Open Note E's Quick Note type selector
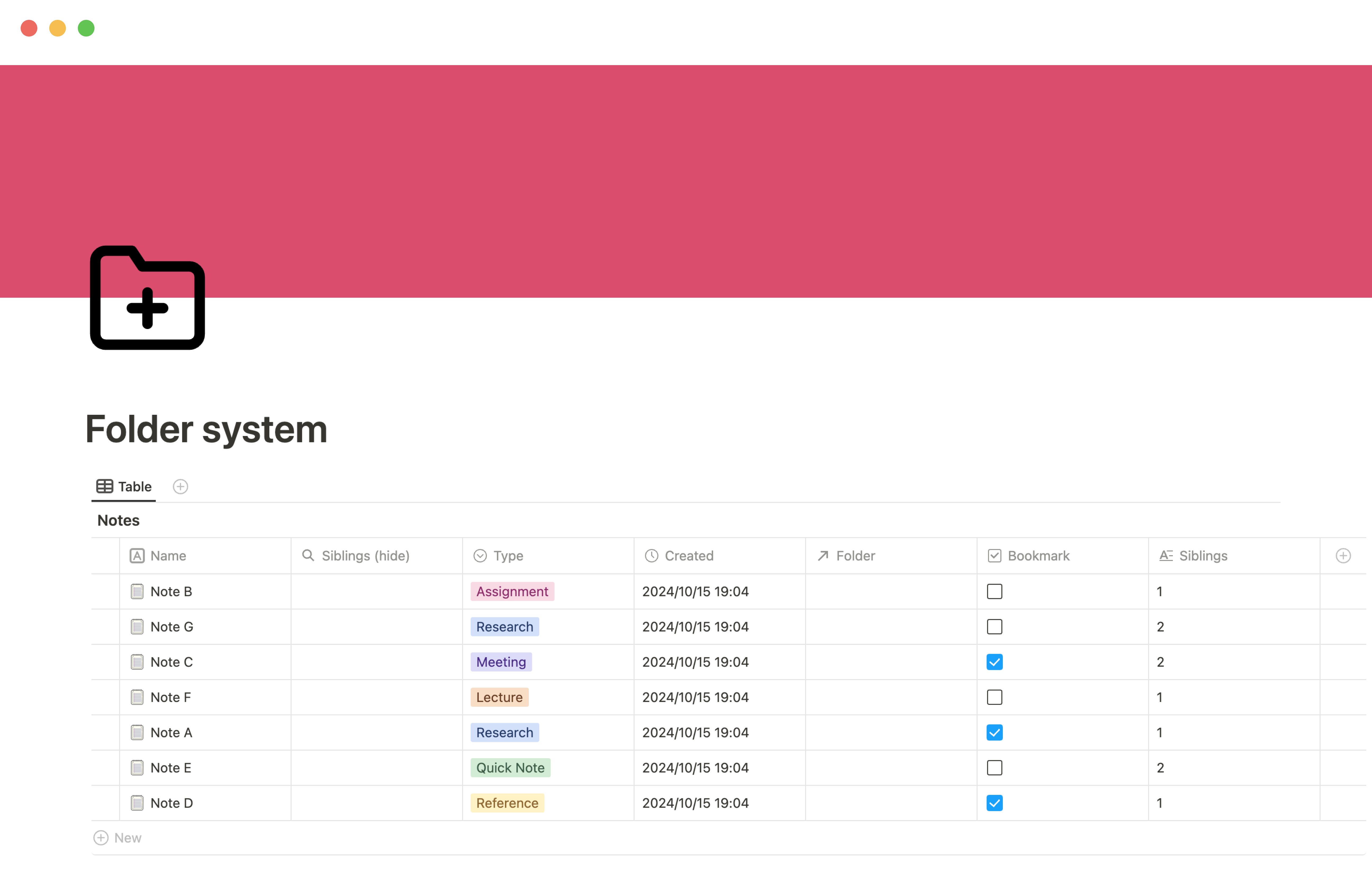Viewport: 1372px width, 887px height. (x=510, y=768)
